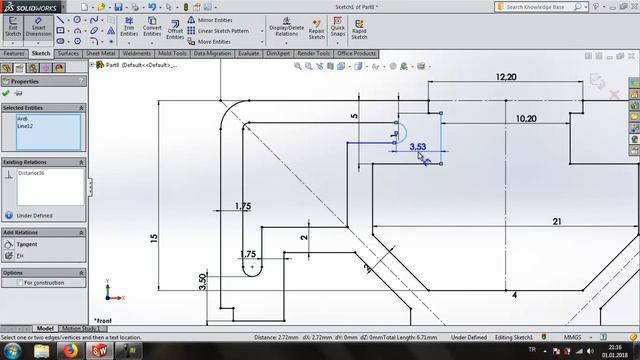Screen dimensions: 640x360
Task: Click Move Entities
Action: pos(209,42)
